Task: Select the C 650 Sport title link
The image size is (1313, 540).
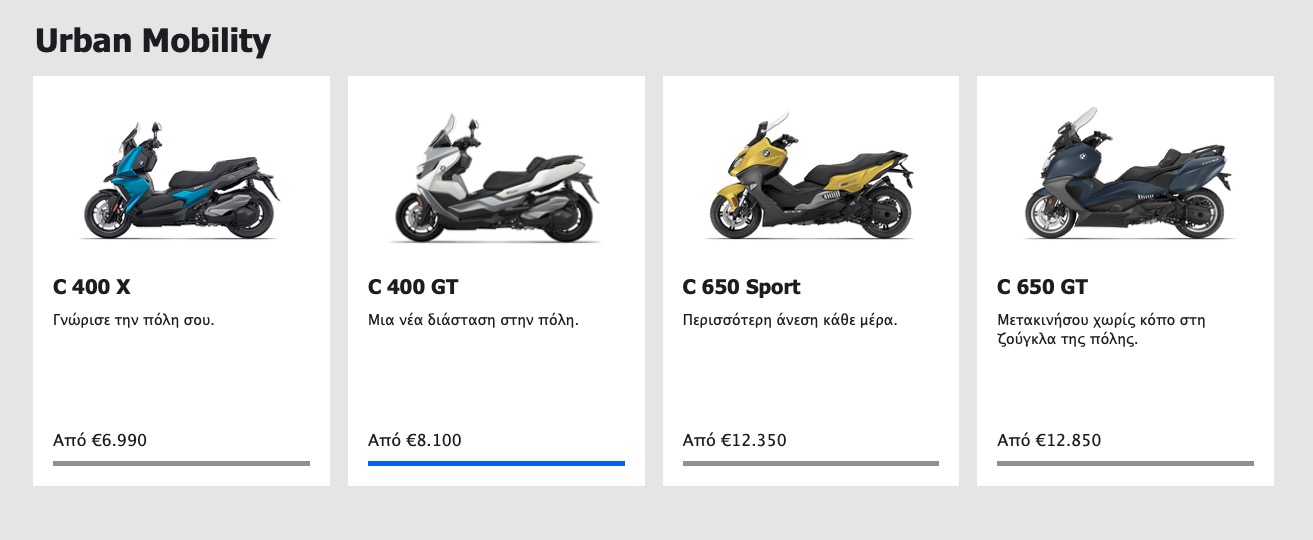Action: point(741,287)
